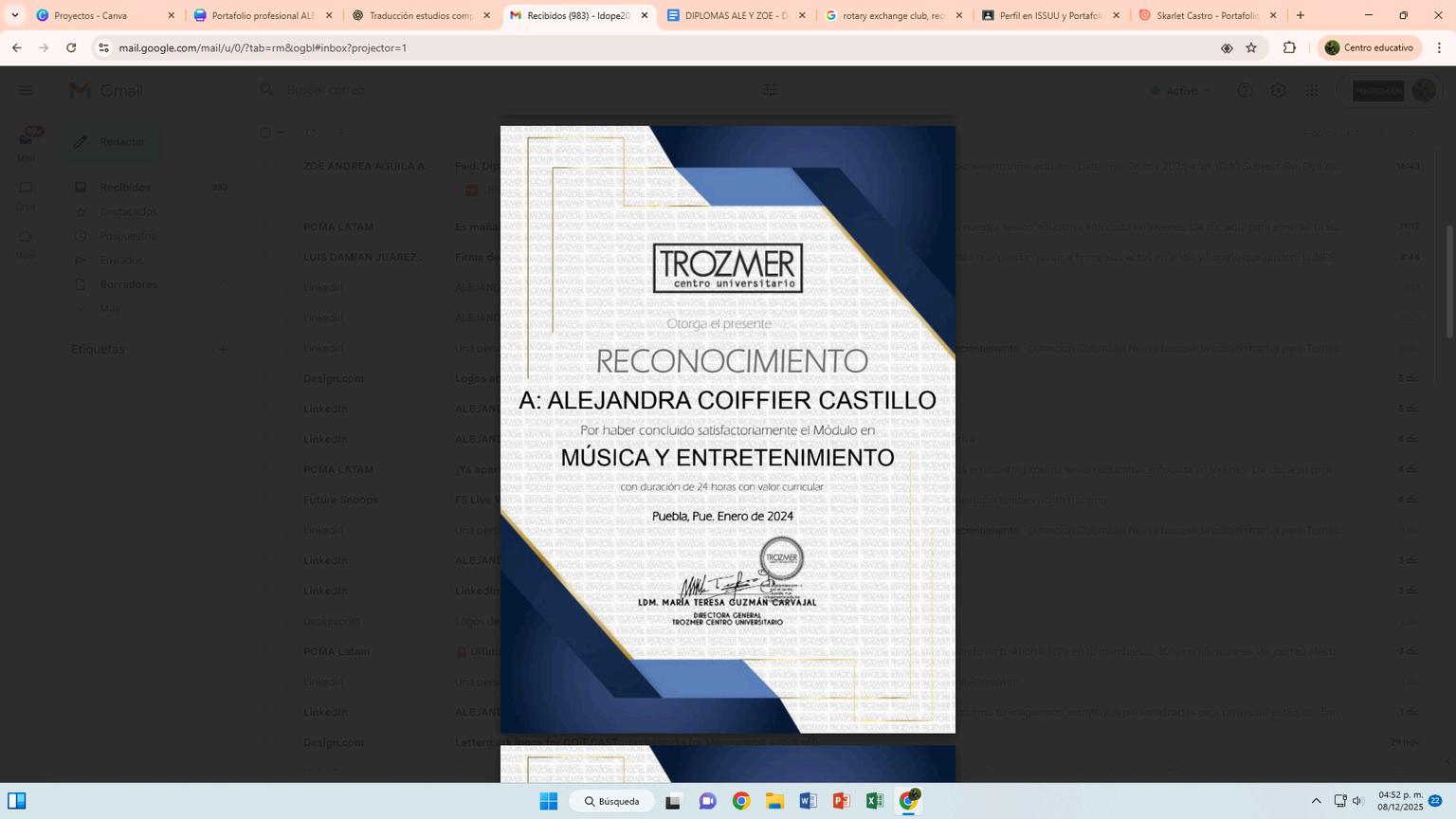Show hidden system tray icons
The height and width of the screenshot is (819, 1456).
click(1316, 801)
